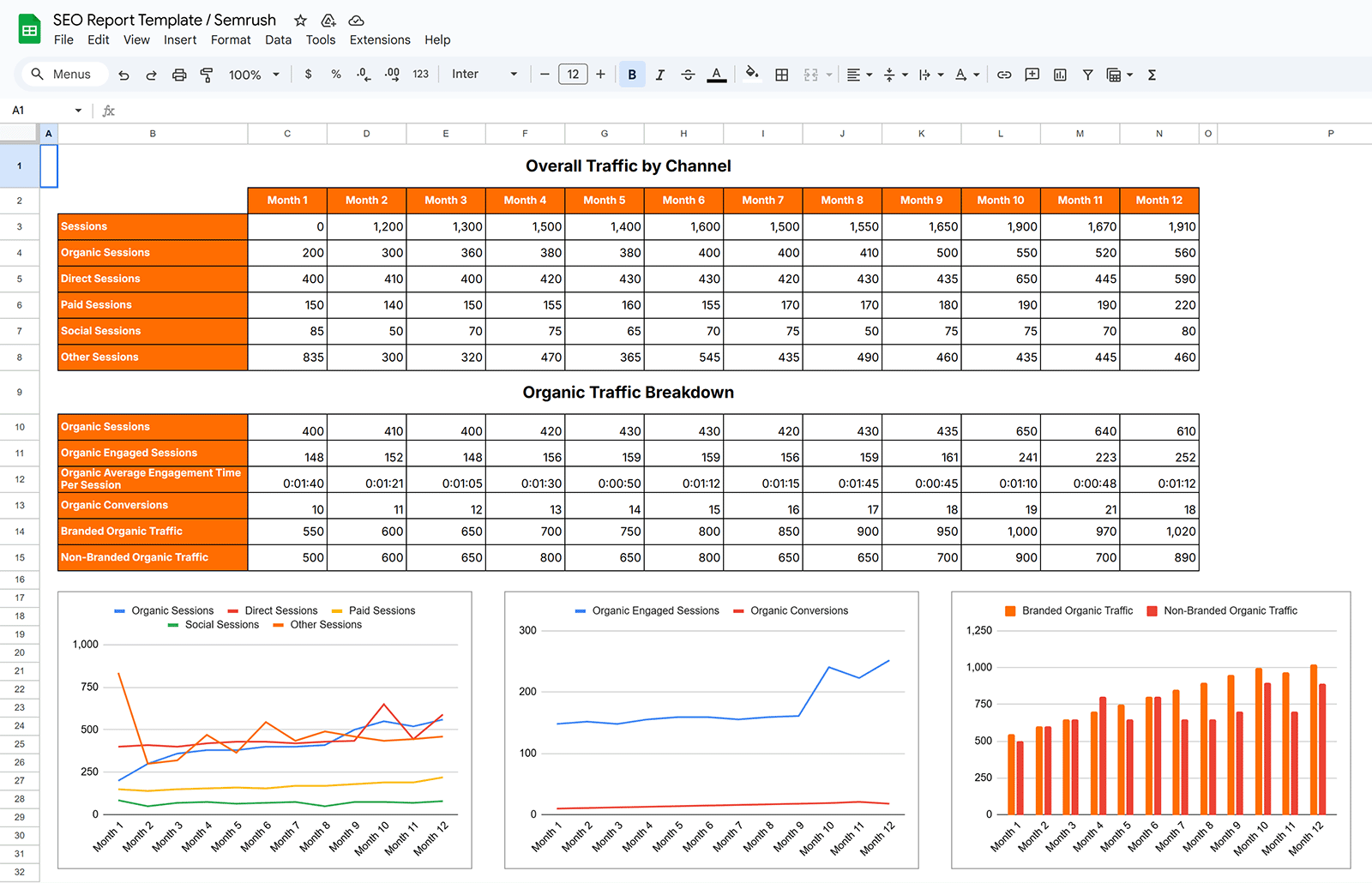The width and height of the screenshot is (1372, 883).
Task: Select the Borders tool
Action: tap(781, 75)
